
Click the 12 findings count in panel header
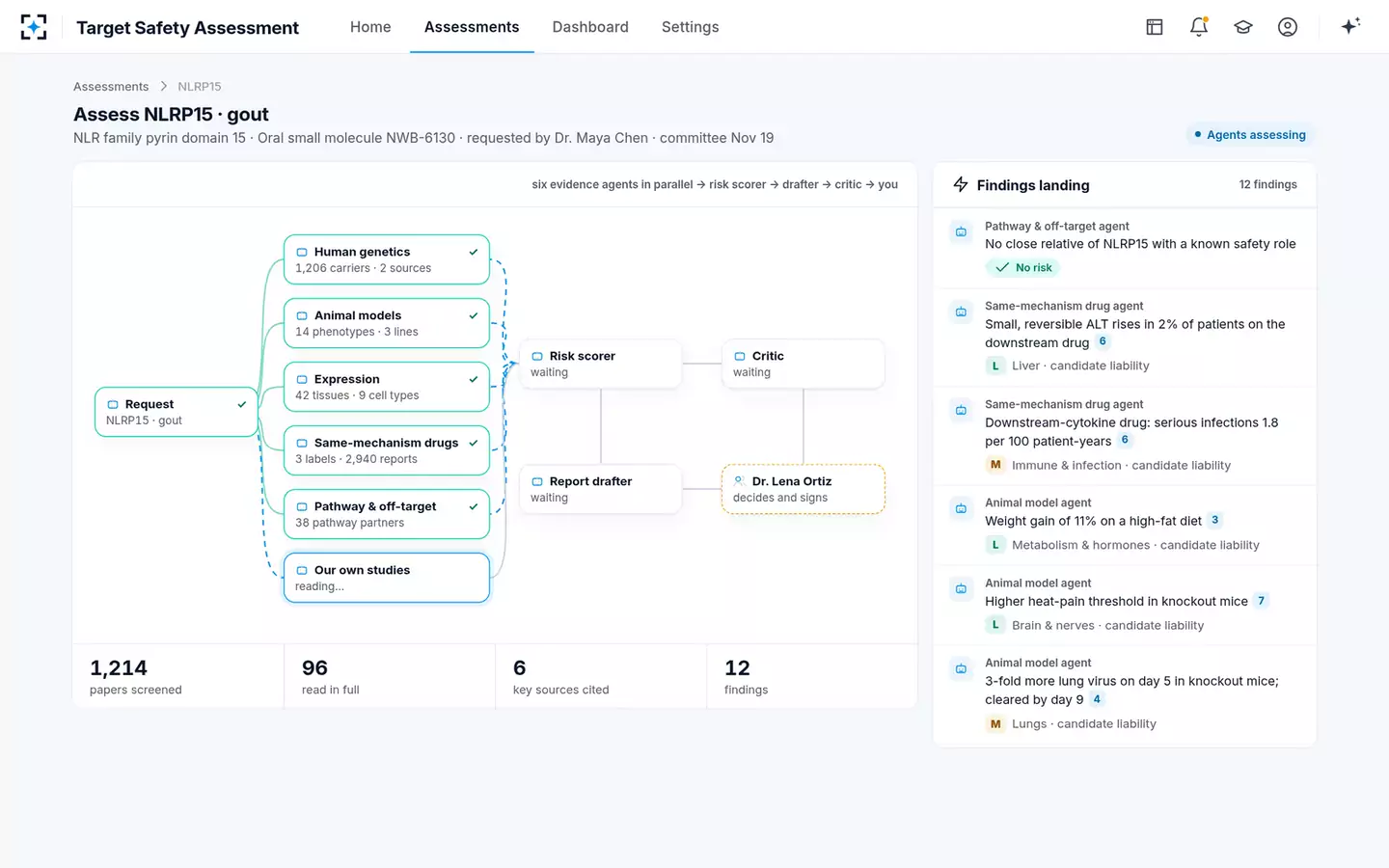pos(1267,185)
